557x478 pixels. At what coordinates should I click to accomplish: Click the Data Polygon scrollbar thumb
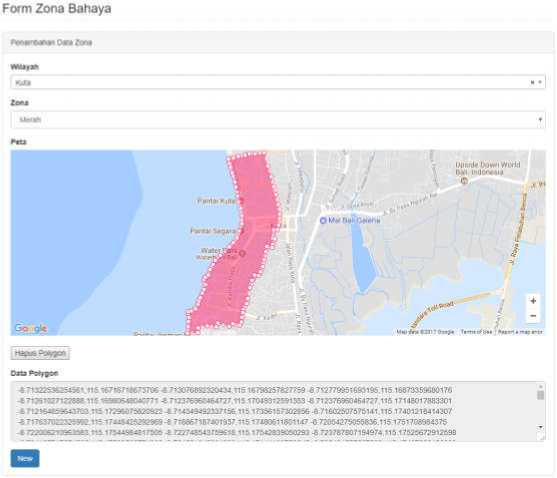pos(541,395)
